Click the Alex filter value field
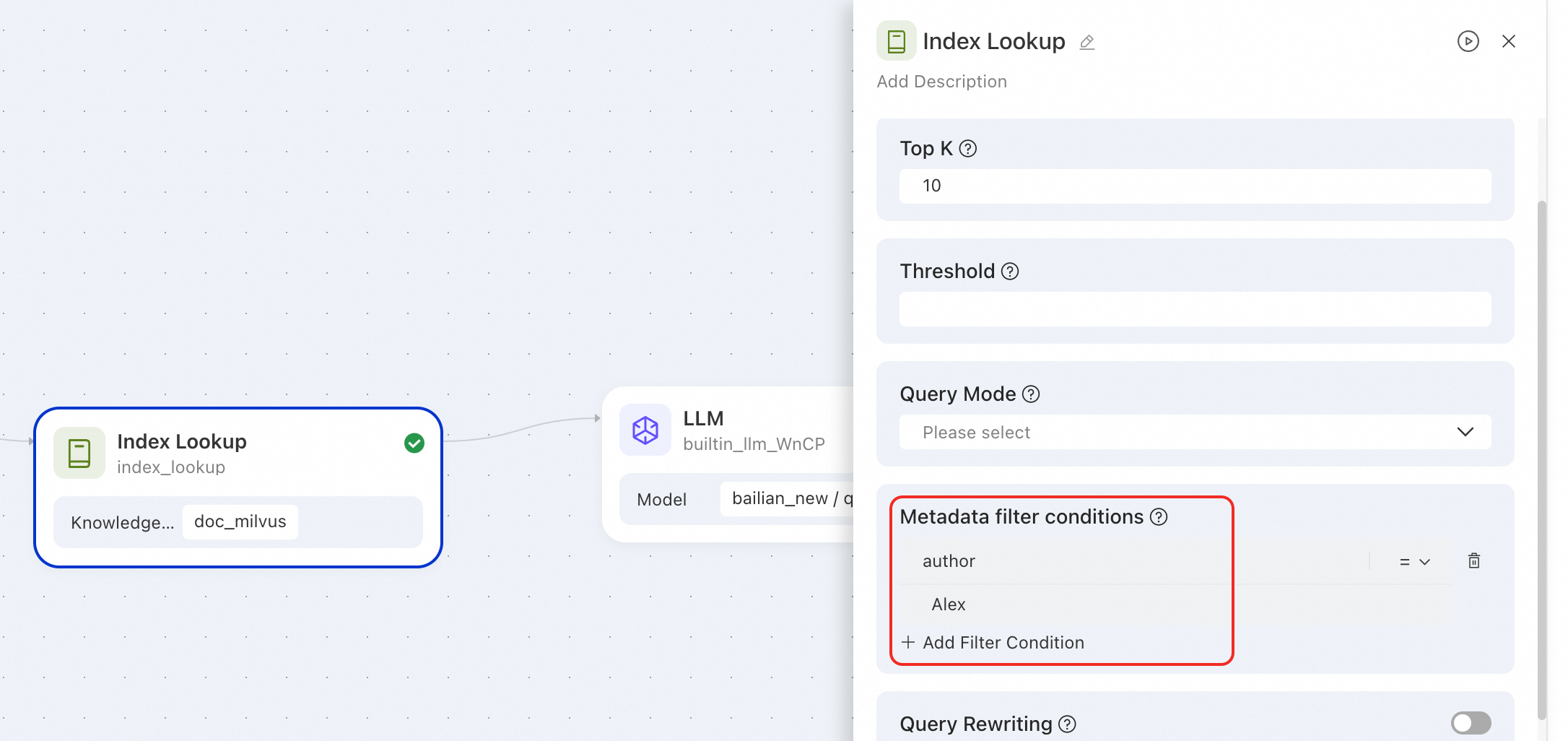 coord(1177,604)
